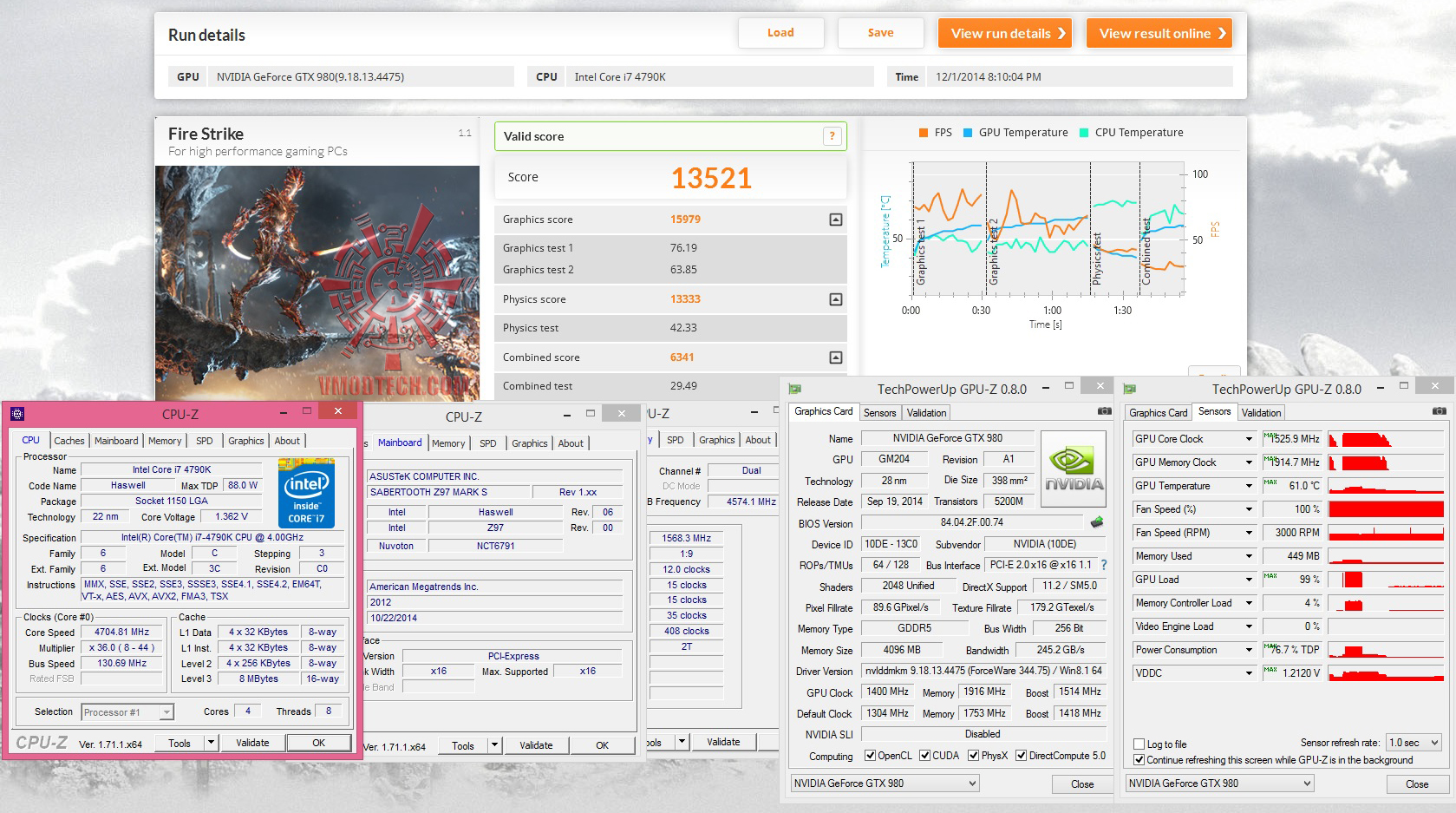Click the orange FPS legend square

(x=924, y=133)
